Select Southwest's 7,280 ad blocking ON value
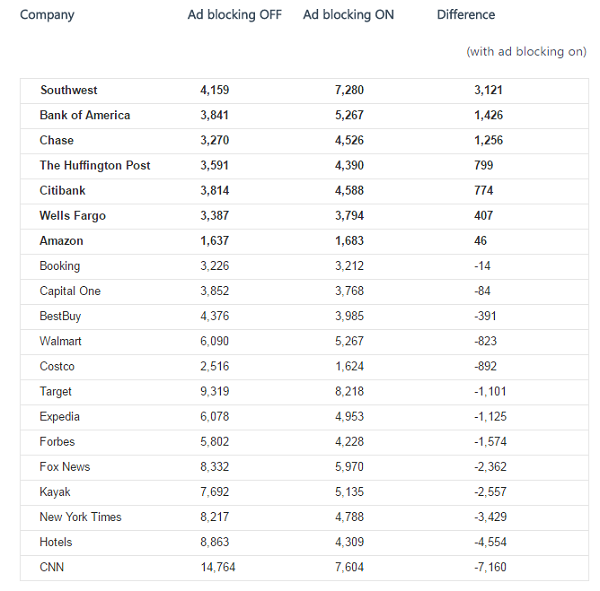This screenshot has width=600, height=591. tap(351, 90)
